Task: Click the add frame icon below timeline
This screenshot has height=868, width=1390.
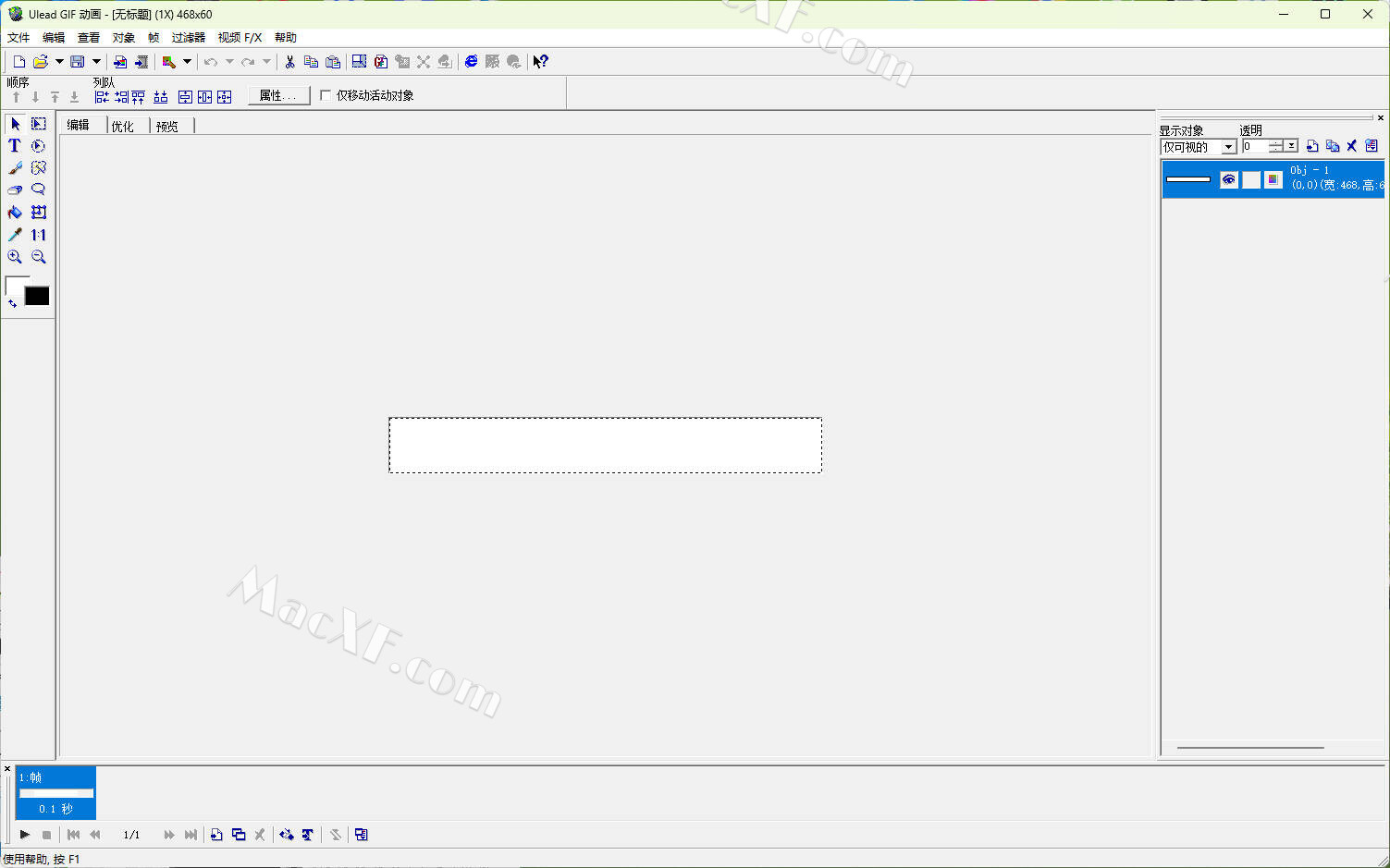Action: tap(216, 835)
